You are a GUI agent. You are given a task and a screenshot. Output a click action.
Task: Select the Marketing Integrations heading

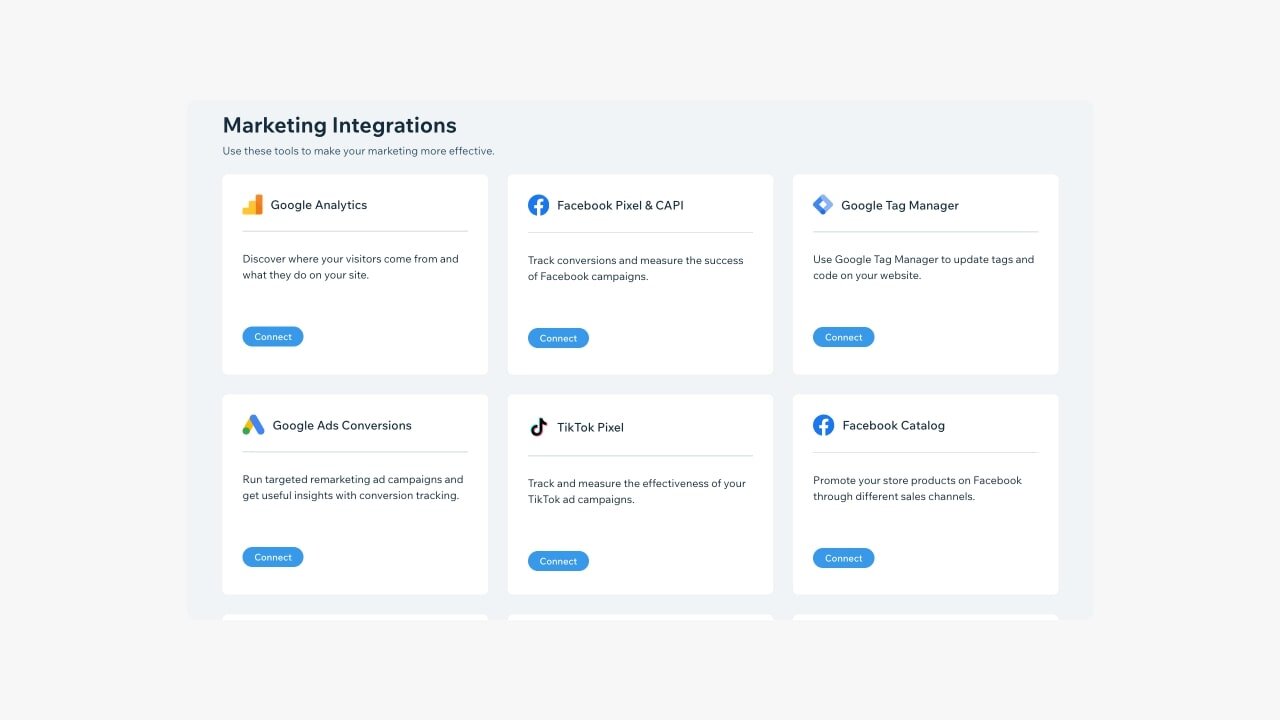click(x=339, y=125)
